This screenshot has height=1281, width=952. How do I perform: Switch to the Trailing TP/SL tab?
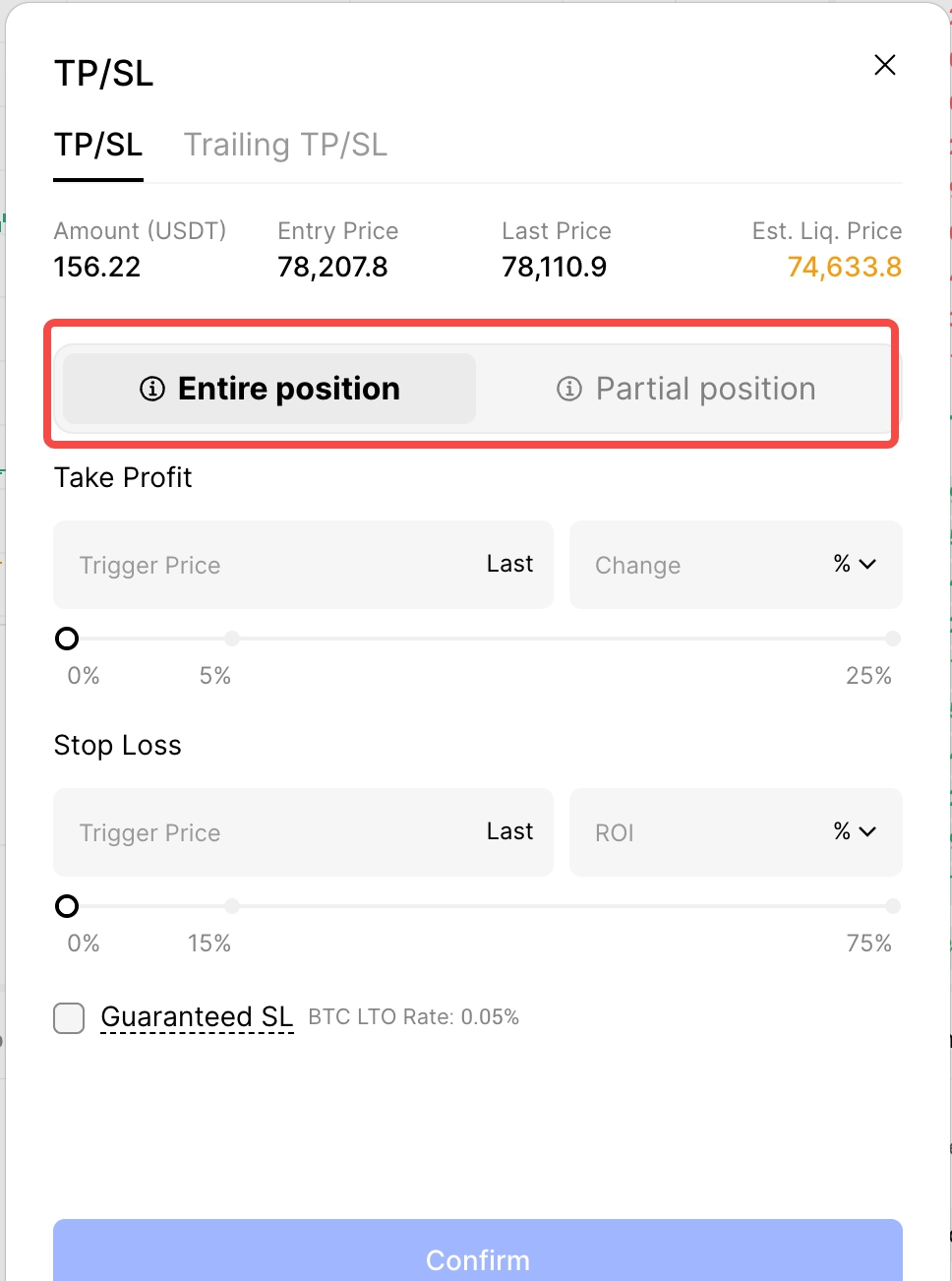point(285,145)
